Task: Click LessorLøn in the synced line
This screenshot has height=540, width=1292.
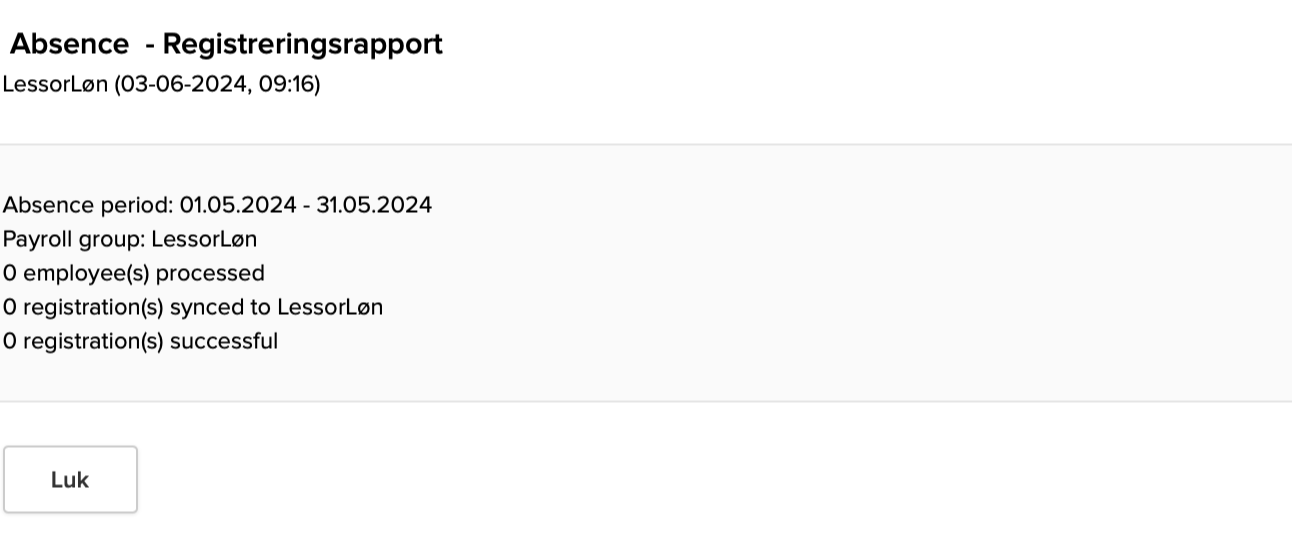Action: tap(330, 307)
